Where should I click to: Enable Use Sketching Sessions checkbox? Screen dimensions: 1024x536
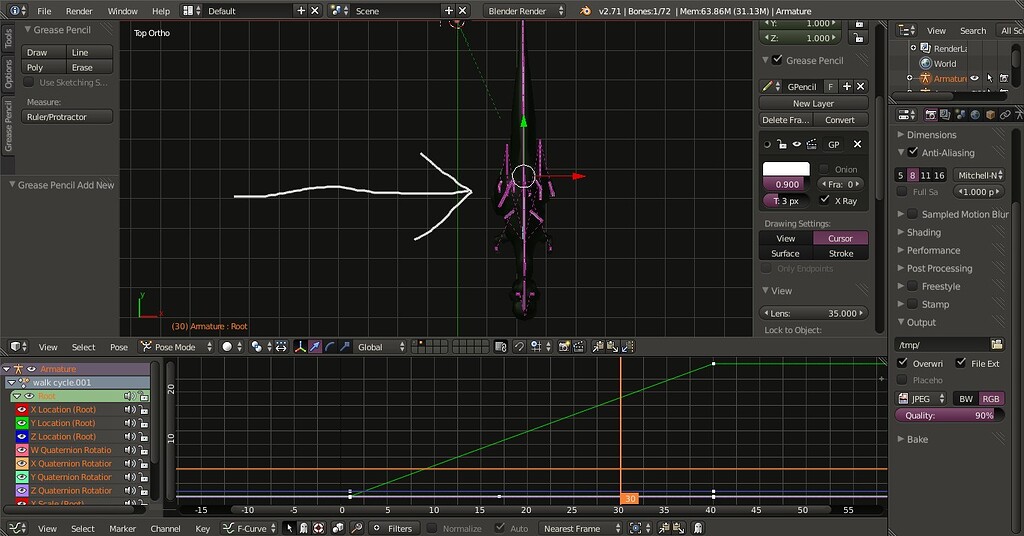coord(29,82)
